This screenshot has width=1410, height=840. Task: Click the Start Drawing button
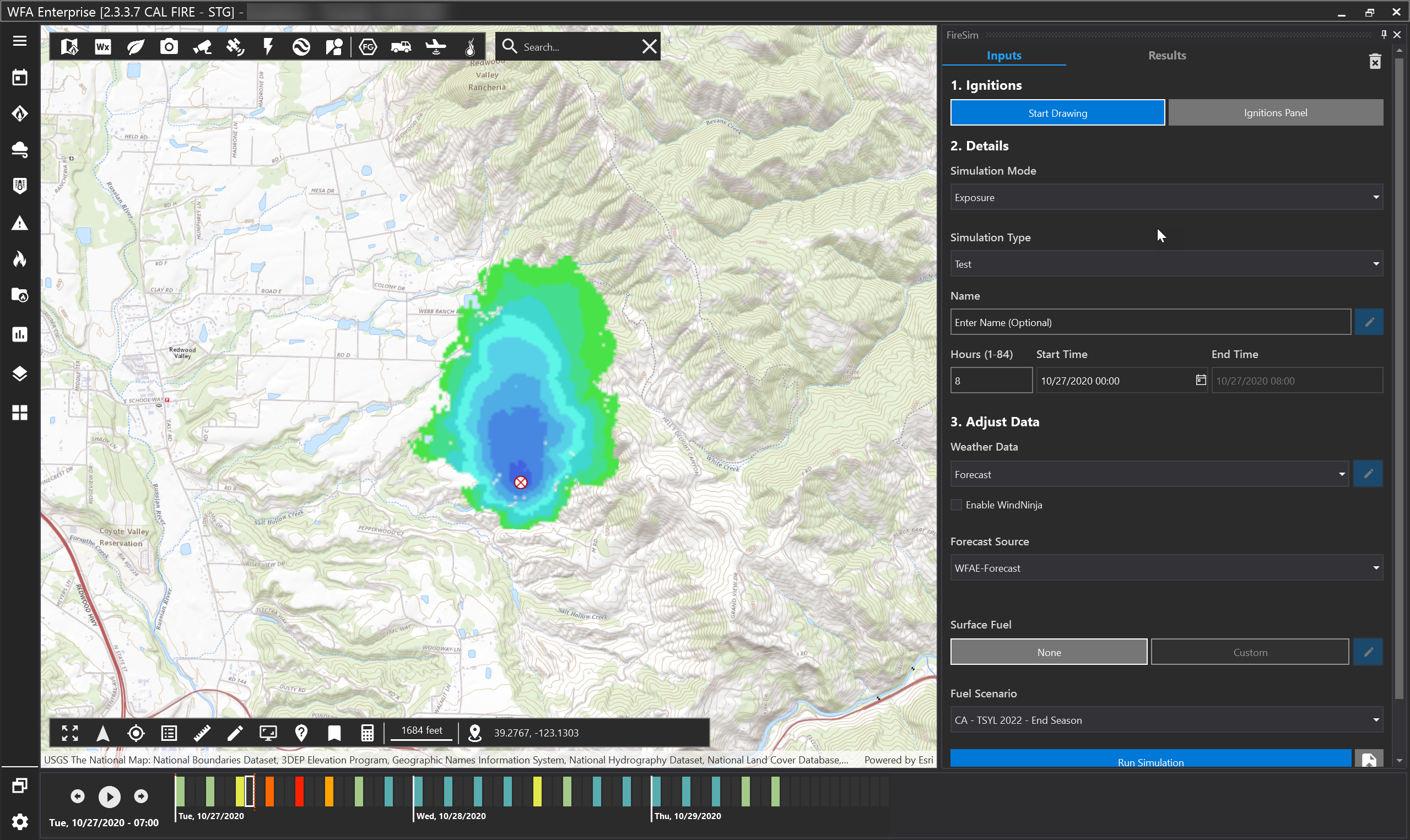[1057, 112]
